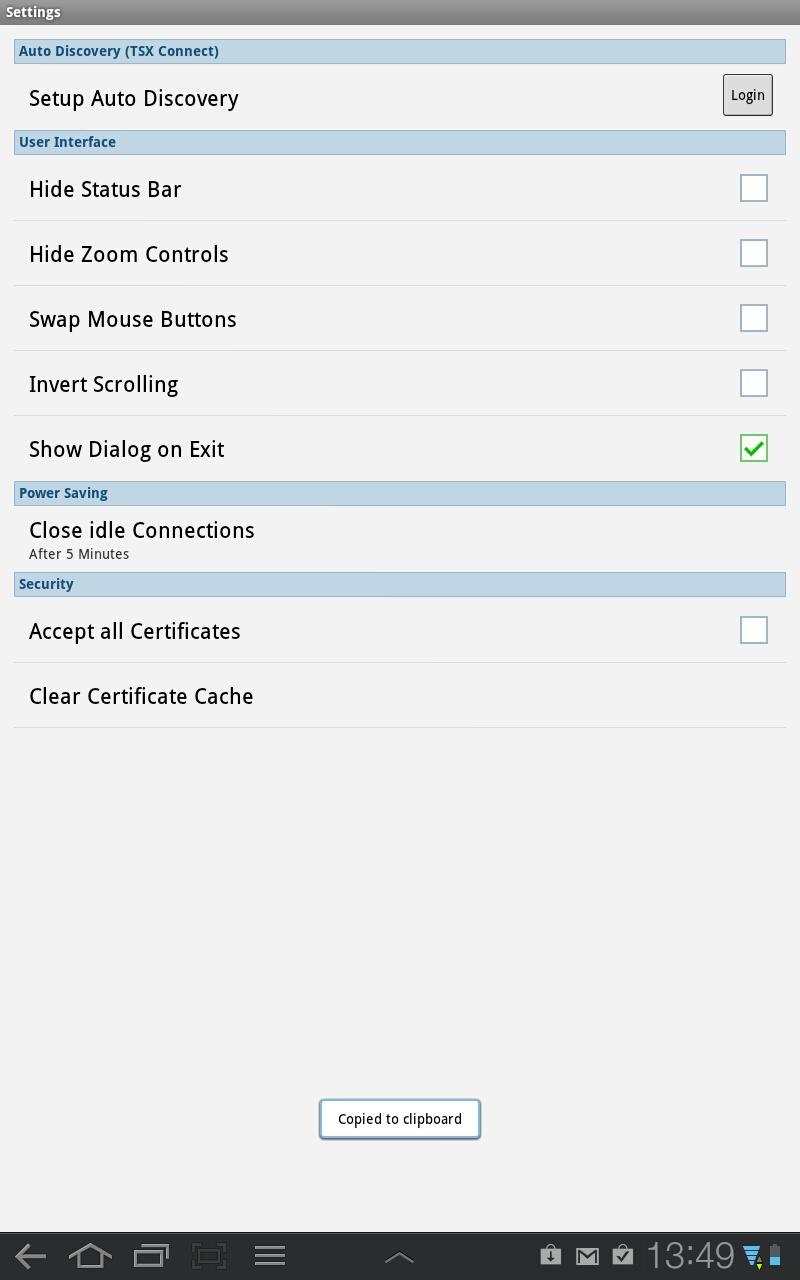800x1280 pixels.
Task: Open the menu lines icon
Action: coord(270,1256)
